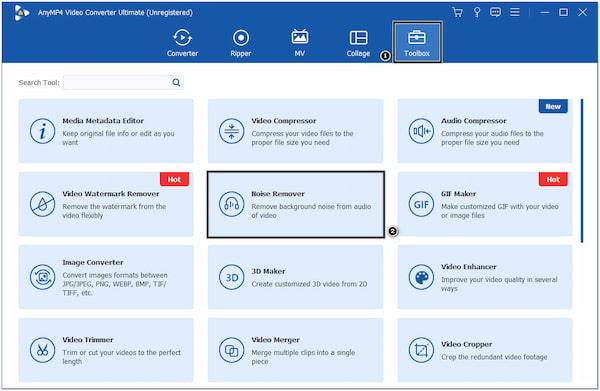Viewport: 600px width, 391px height.
Task: Open the hamburger menu icon
Action: pos(515,12)
